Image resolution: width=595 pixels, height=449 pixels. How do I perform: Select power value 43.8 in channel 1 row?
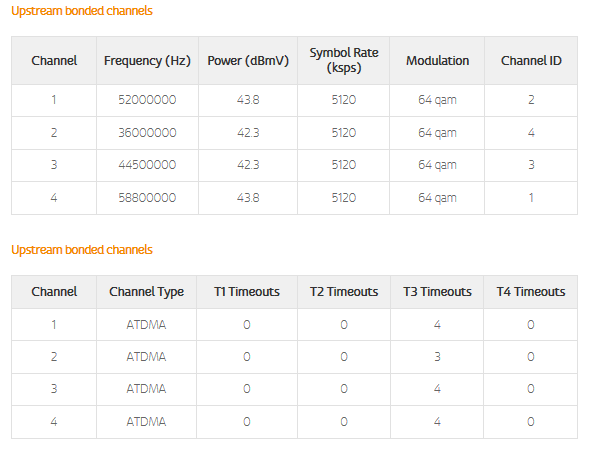pos(248,100)
